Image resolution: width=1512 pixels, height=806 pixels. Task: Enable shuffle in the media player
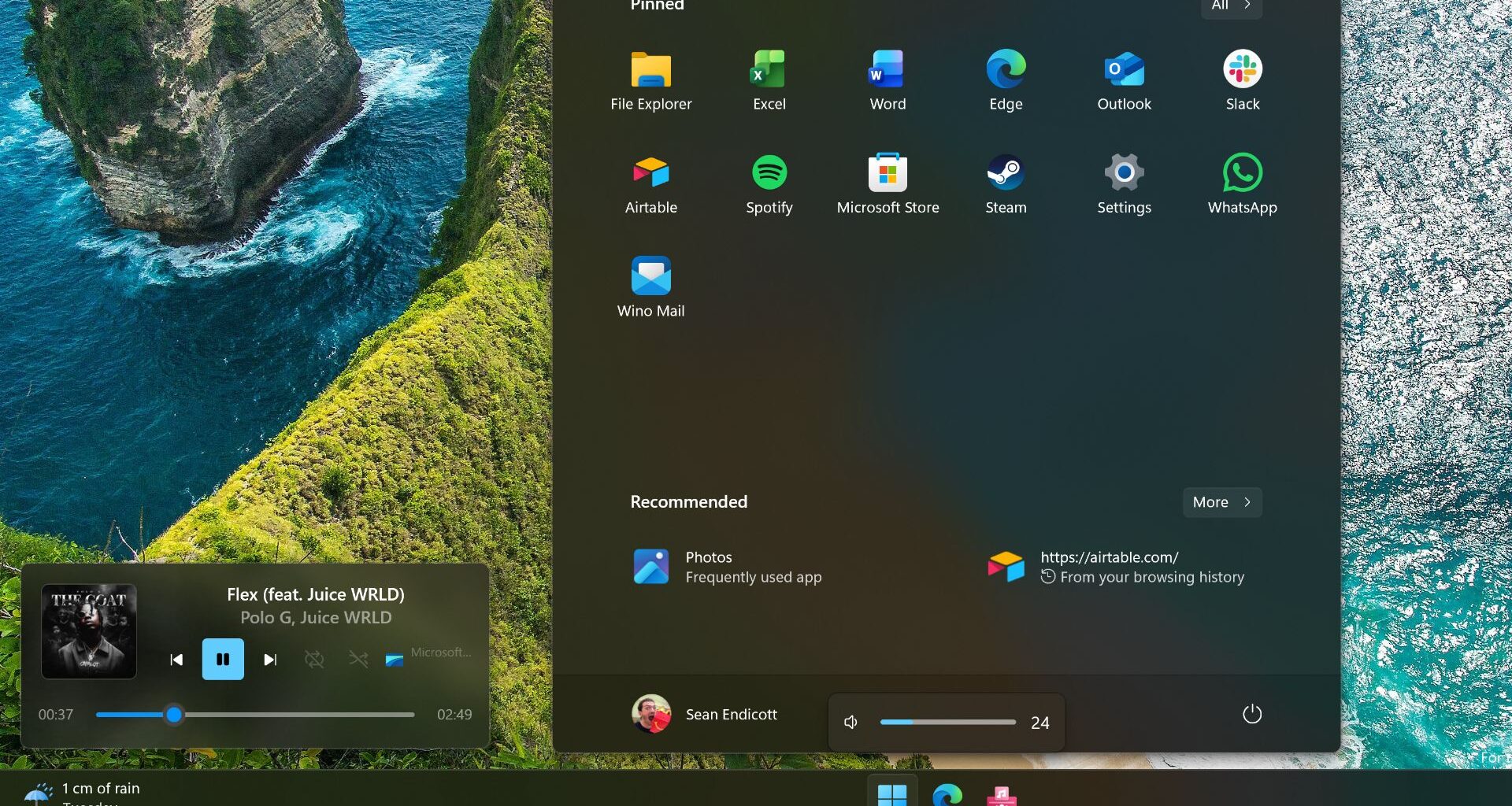pos(358,660)
